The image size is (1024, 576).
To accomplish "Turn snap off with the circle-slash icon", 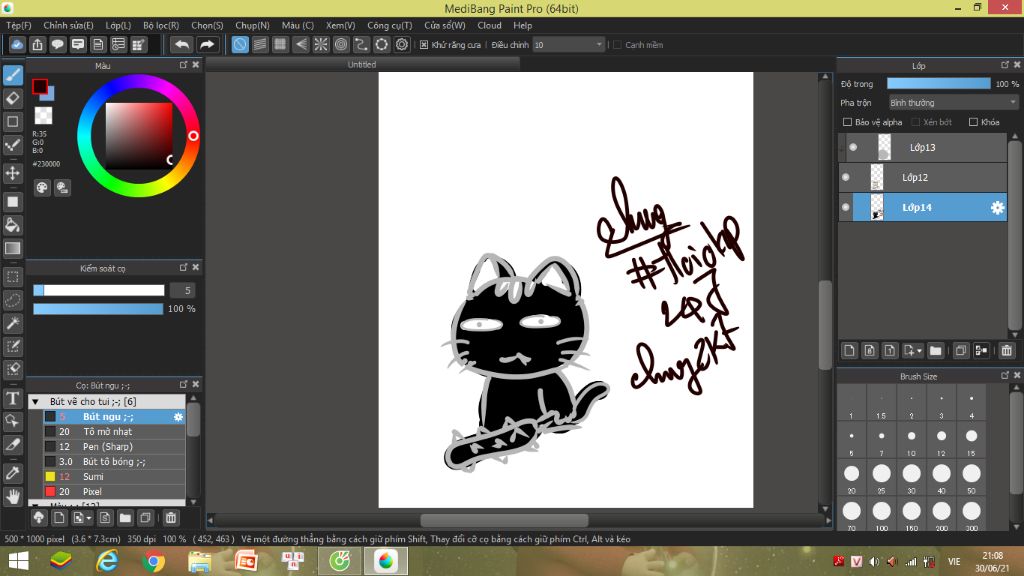I will [x=240, y=44].
